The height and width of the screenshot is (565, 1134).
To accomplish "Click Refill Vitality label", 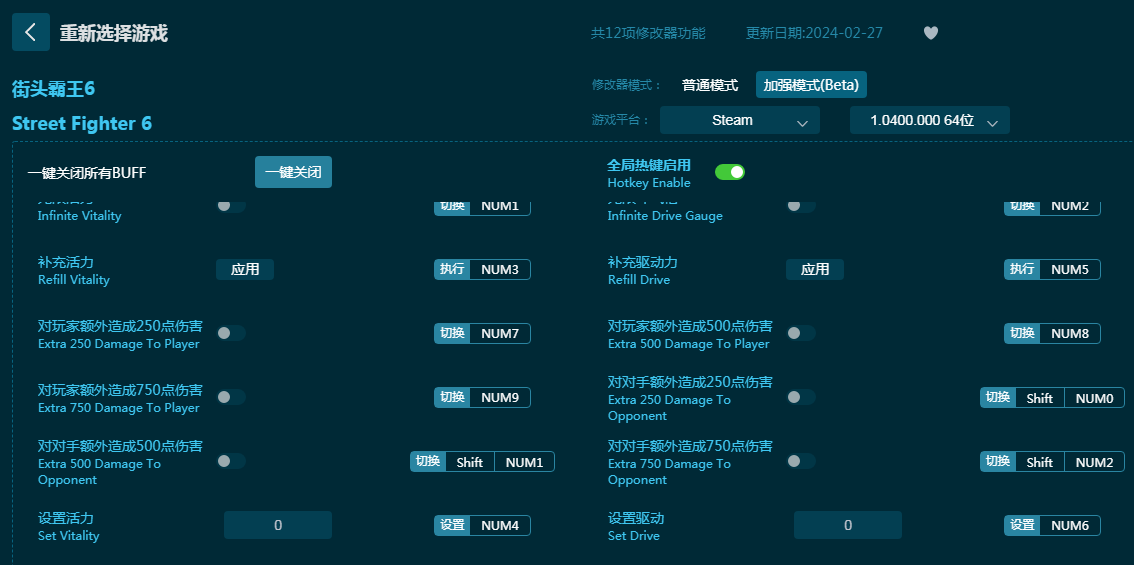I will pyautogui.click(x=74, y=280).
